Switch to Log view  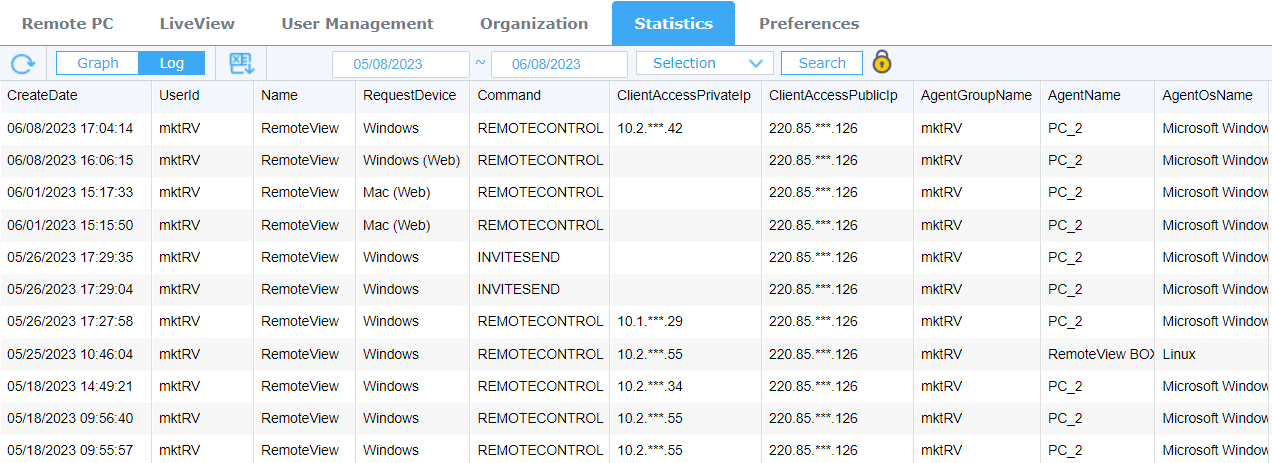172,63
